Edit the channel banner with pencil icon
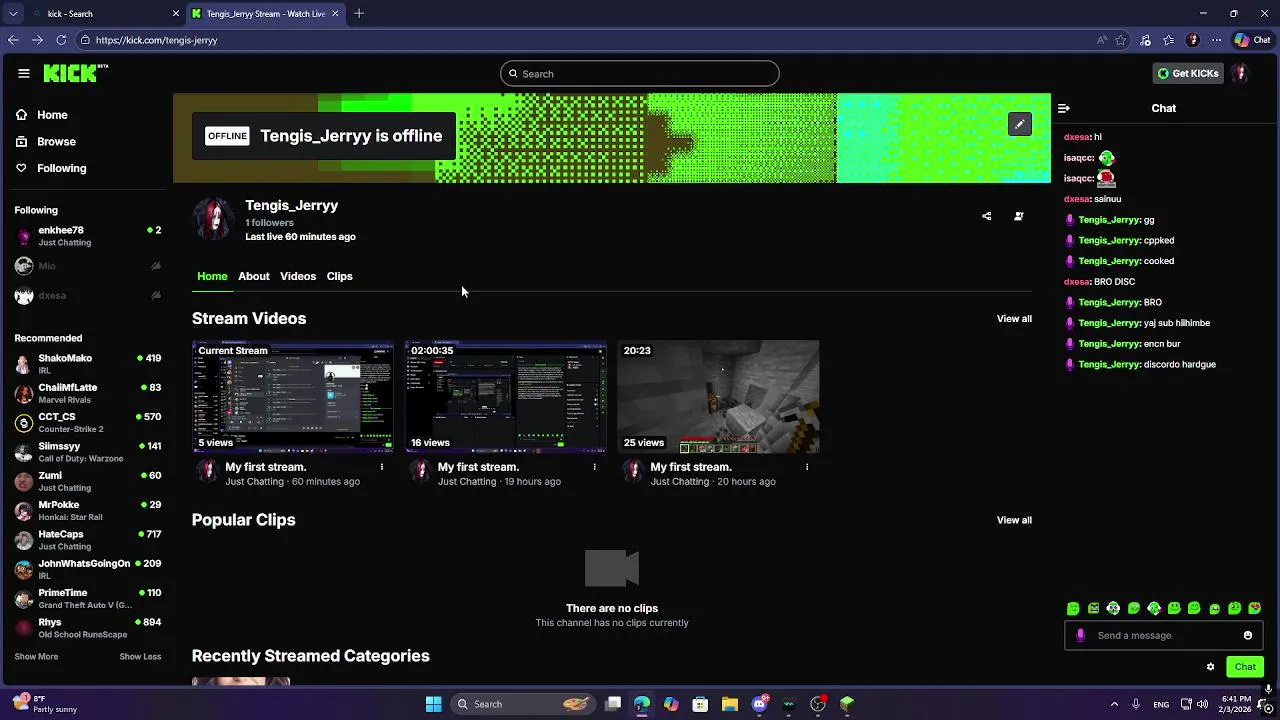The height and width of the screenshot is (720, 1280). pyautogui.click(x=1019, y=124)
